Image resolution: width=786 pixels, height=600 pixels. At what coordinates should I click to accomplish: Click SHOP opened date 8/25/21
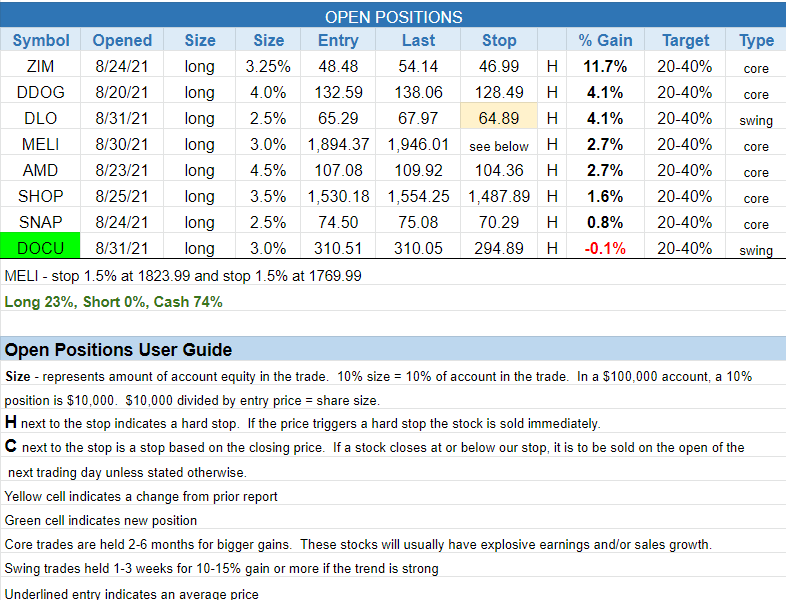coord(122,196)
